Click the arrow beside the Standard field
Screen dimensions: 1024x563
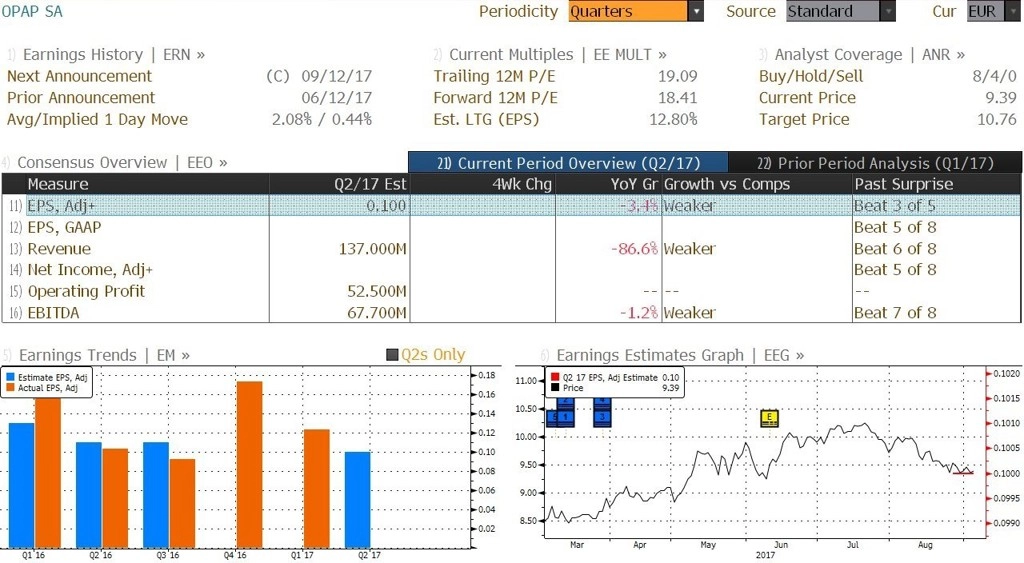(x=888, y=11)
